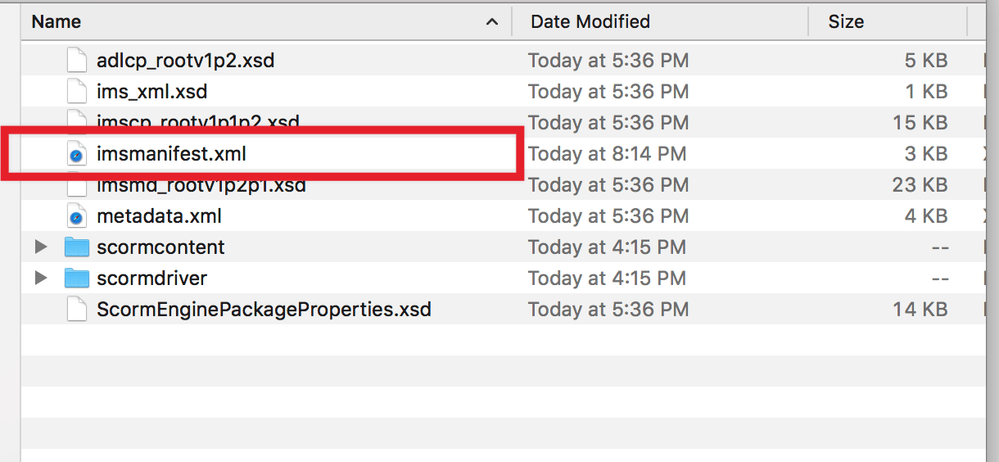Screen dimensions: 999x462
Task: Select the imsmanifest.xml file name
Action: click(x=171, y=154)
